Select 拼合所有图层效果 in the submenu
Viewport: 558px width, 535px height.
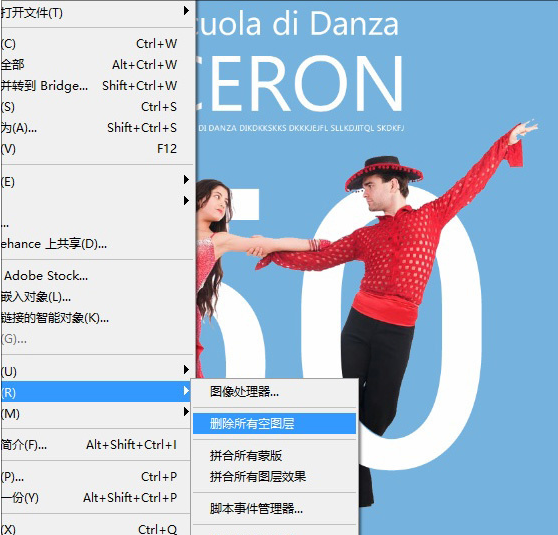[x=274, y=477]
